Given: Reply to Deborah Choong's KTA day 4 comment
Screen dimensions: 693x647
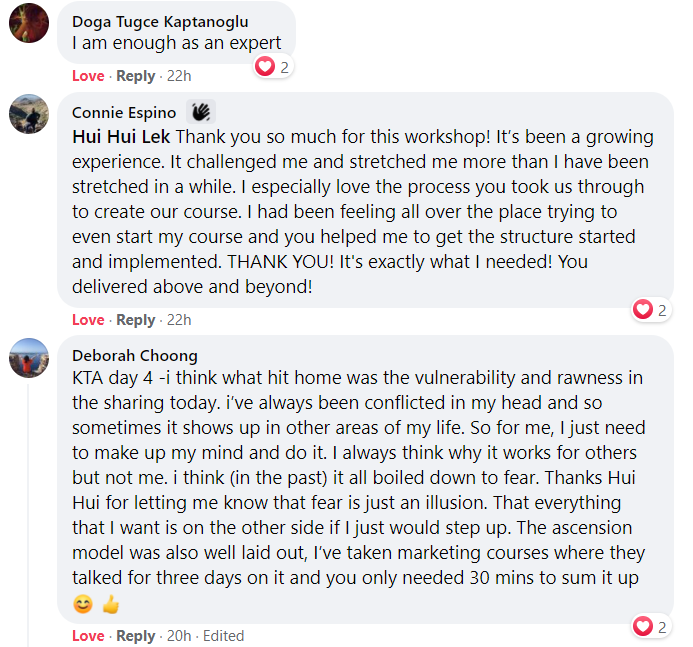Looking at the screenshot, I should [136, 636].
